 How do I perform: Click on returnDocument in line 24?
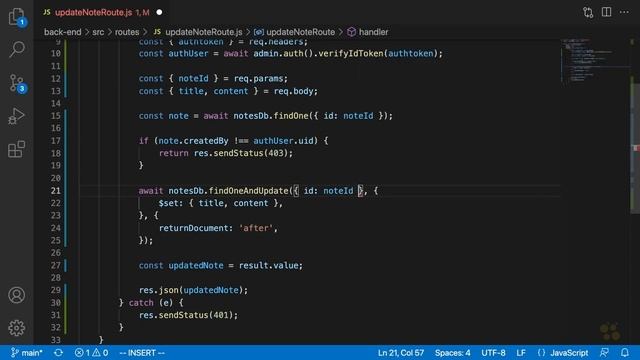tap(194, 228)
